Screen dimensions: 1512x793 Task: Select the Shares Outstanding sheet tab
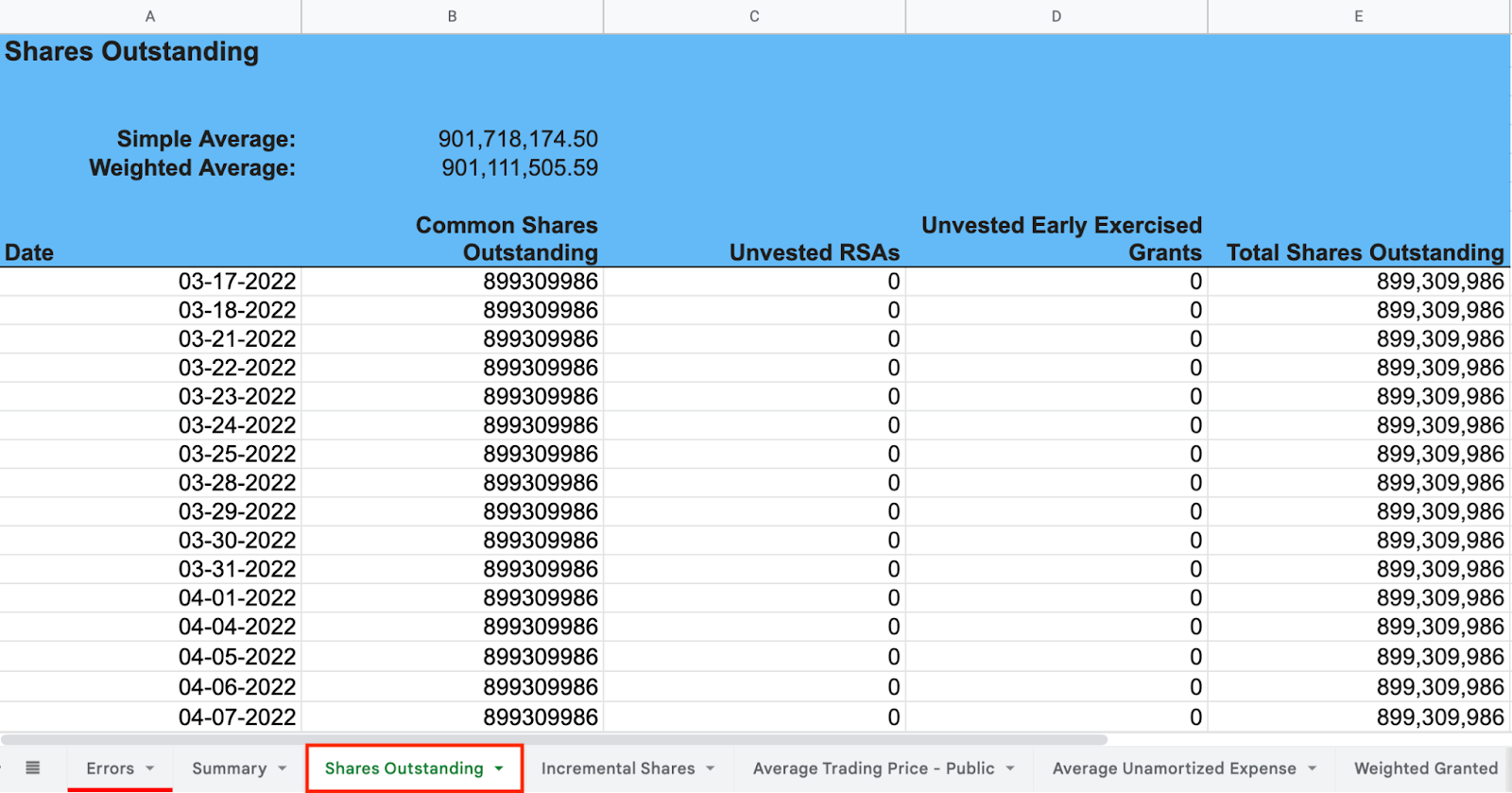pos(404,768)
